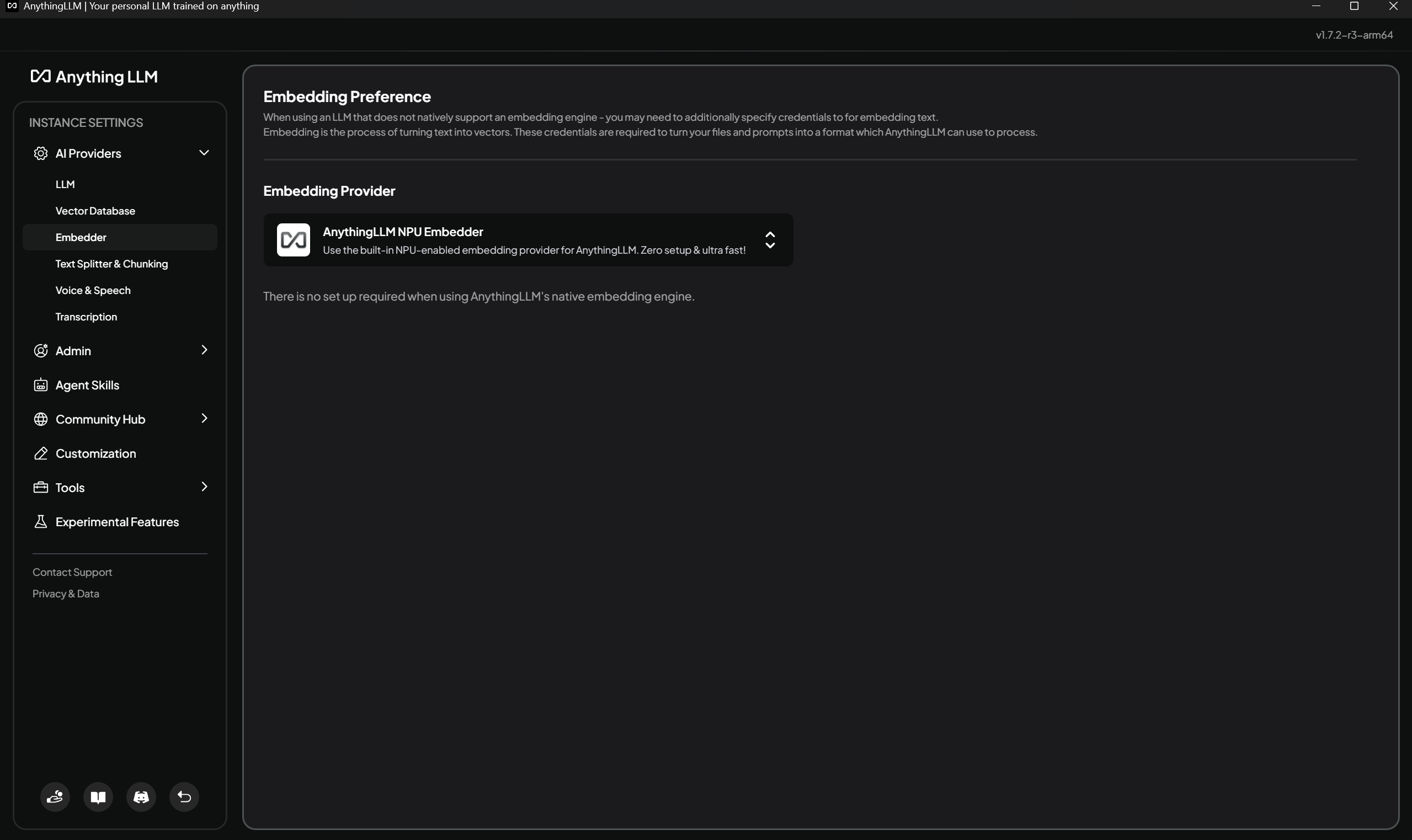The width and height of the screenshot is (1412, 840).
Task: Click the donate hand-coin icon
Action: point(55,797)
